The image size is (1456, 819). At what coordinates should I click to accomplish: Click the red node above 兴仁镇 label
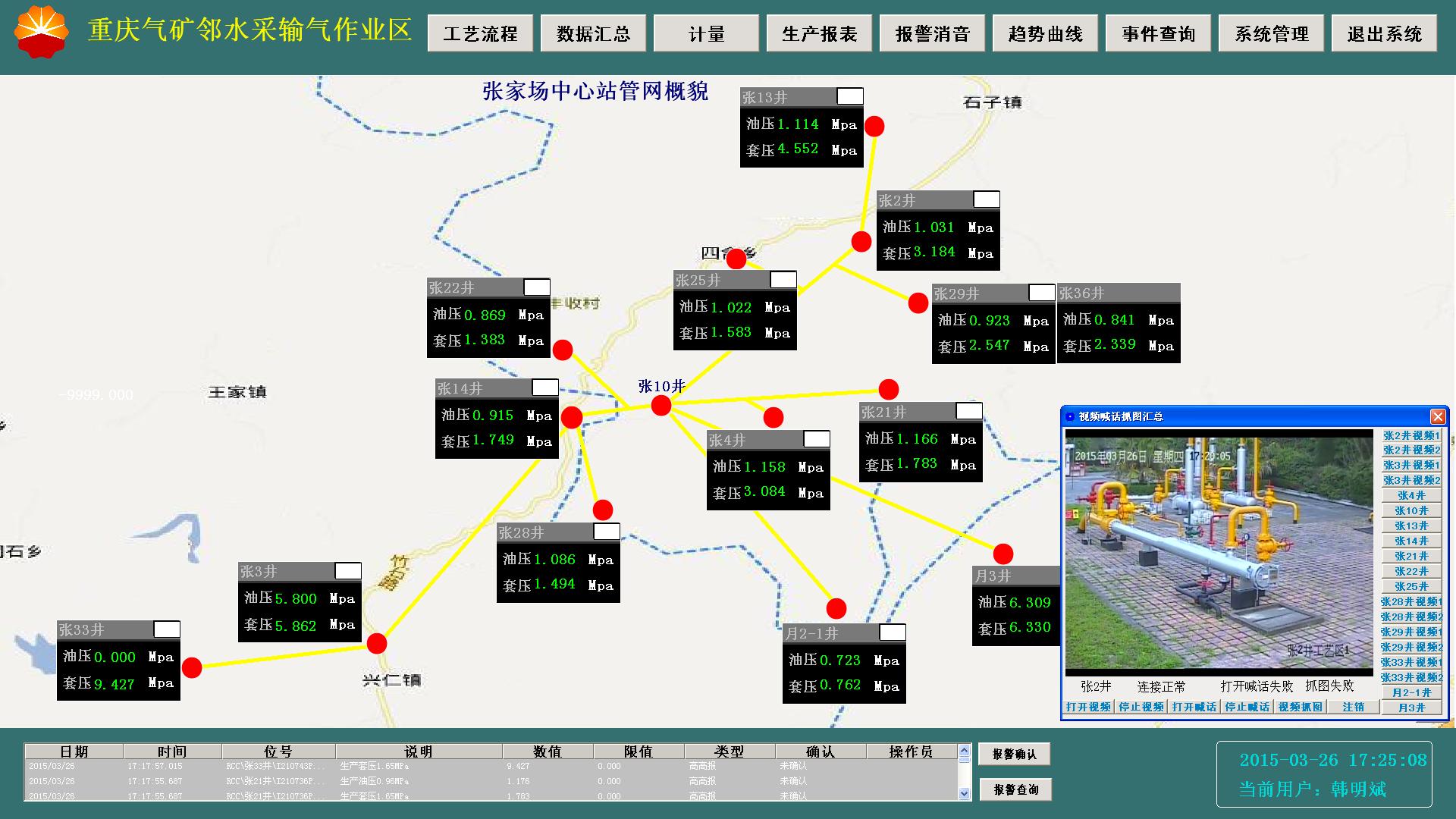(377, 644)
